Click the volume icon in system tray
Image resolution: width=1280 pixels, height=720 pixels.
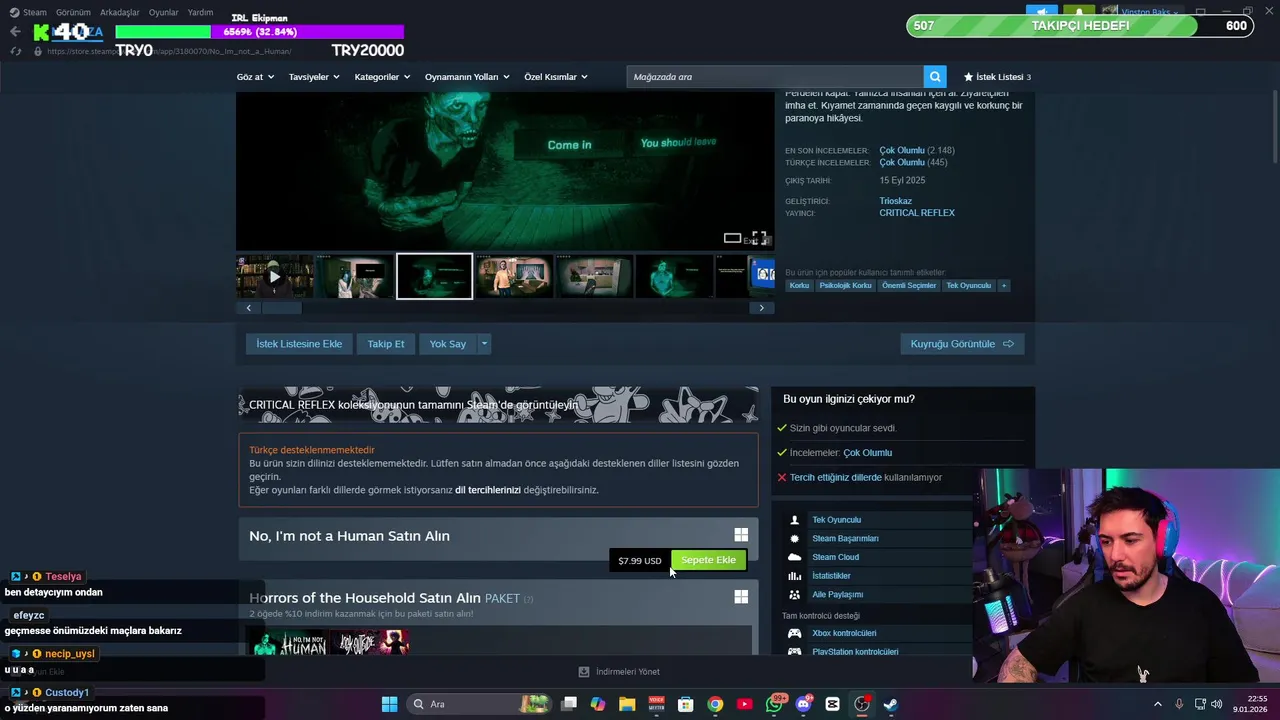pyautogui.click(x=1217, y=704)
